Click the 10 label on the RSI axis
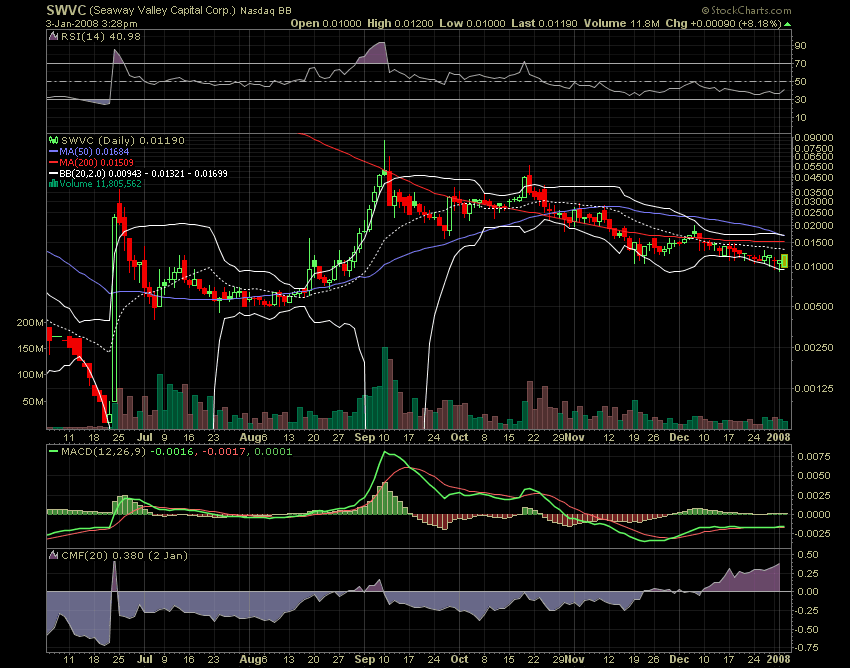The height and width of the screenshot is (668, 850). click(x=800, y=118)
